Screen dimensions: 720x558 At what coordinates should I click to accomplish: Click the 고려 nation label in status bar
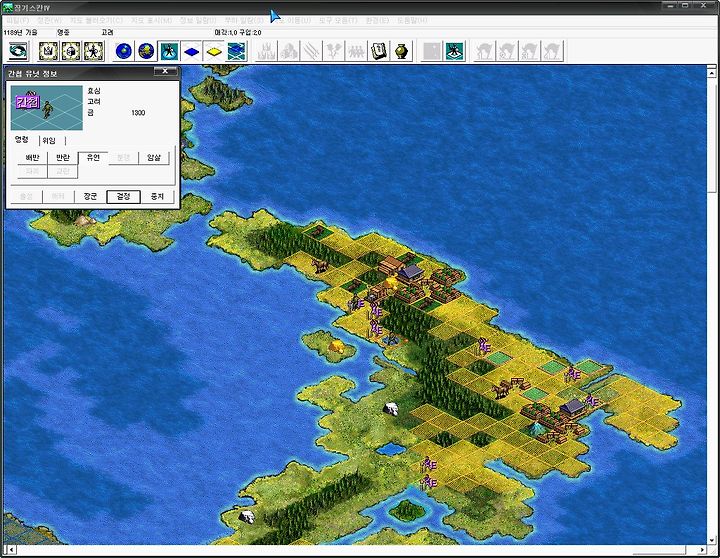107,33
